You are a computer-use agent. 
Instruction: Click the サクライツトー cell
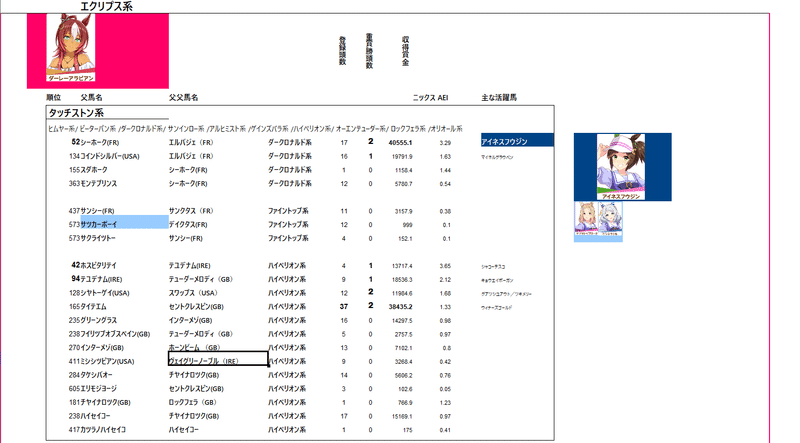point(98,238)
